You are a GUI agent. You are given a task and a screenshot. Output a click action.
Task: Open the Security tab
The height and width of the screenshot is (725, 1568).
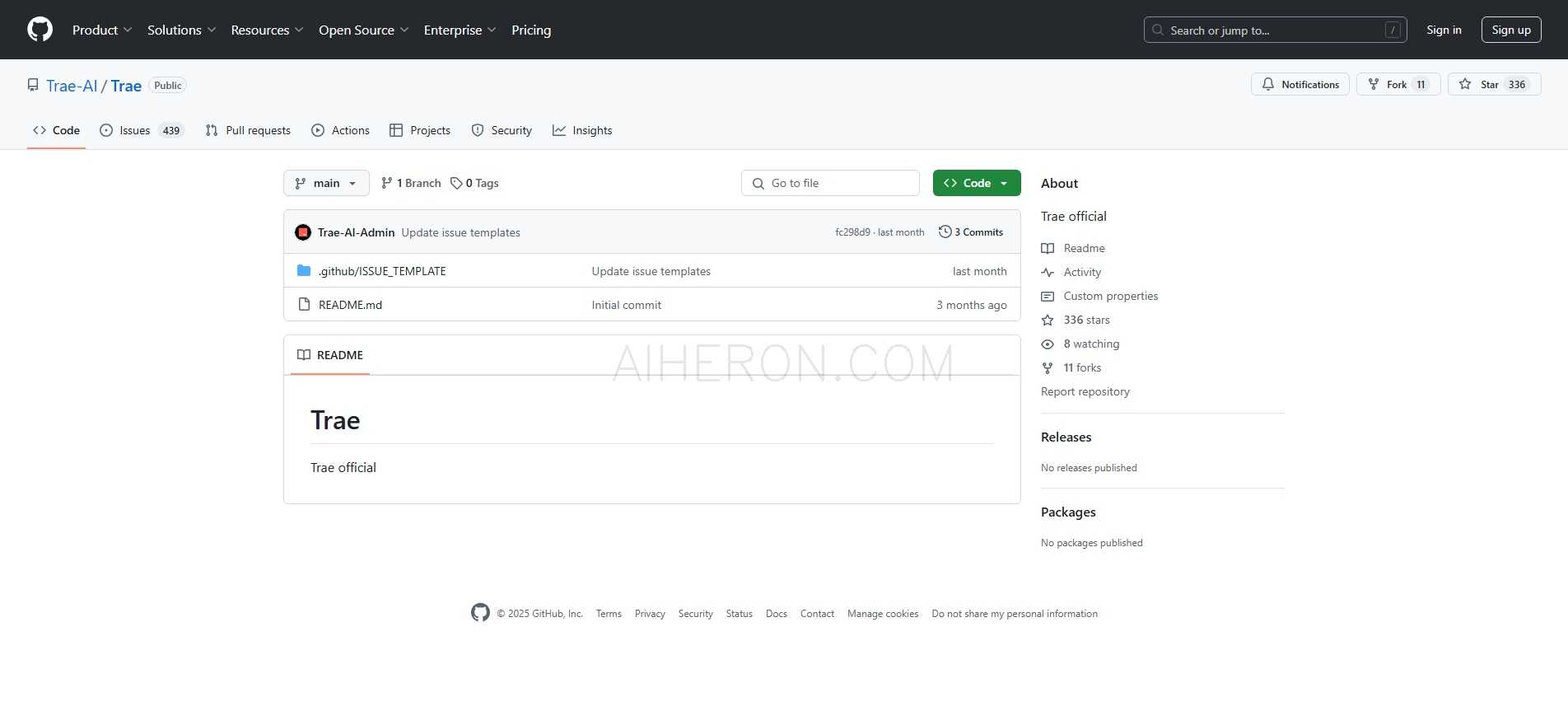coord(502,130)
